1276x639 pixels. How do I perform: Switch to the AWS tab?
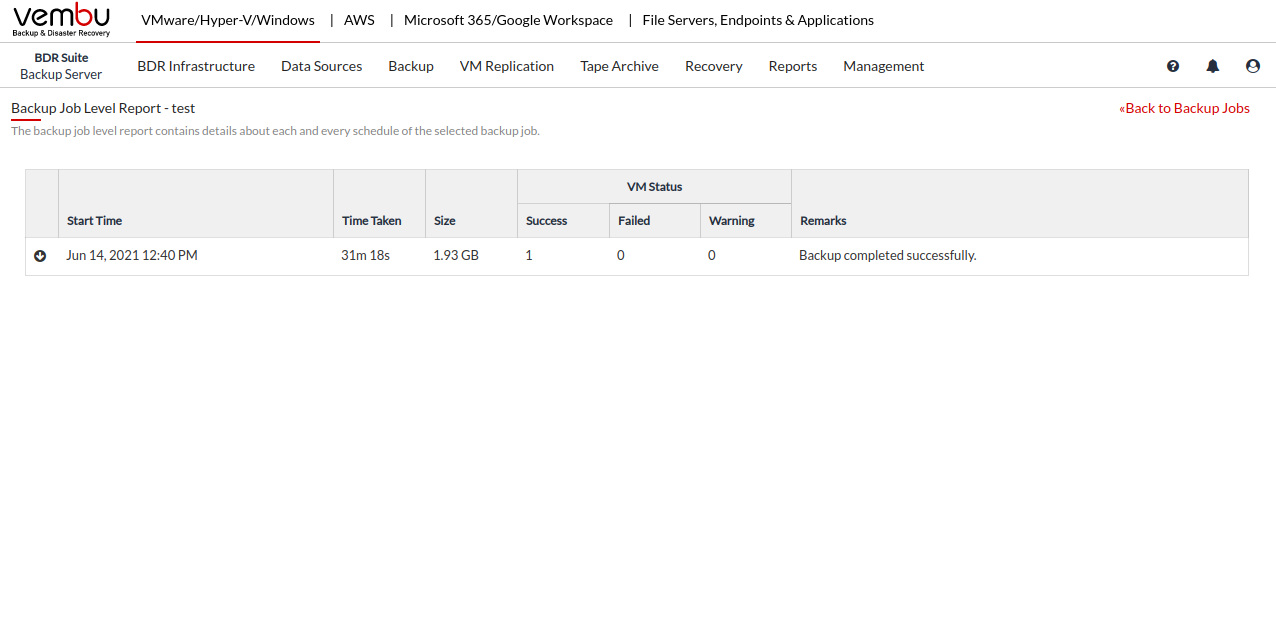(359, 20)
